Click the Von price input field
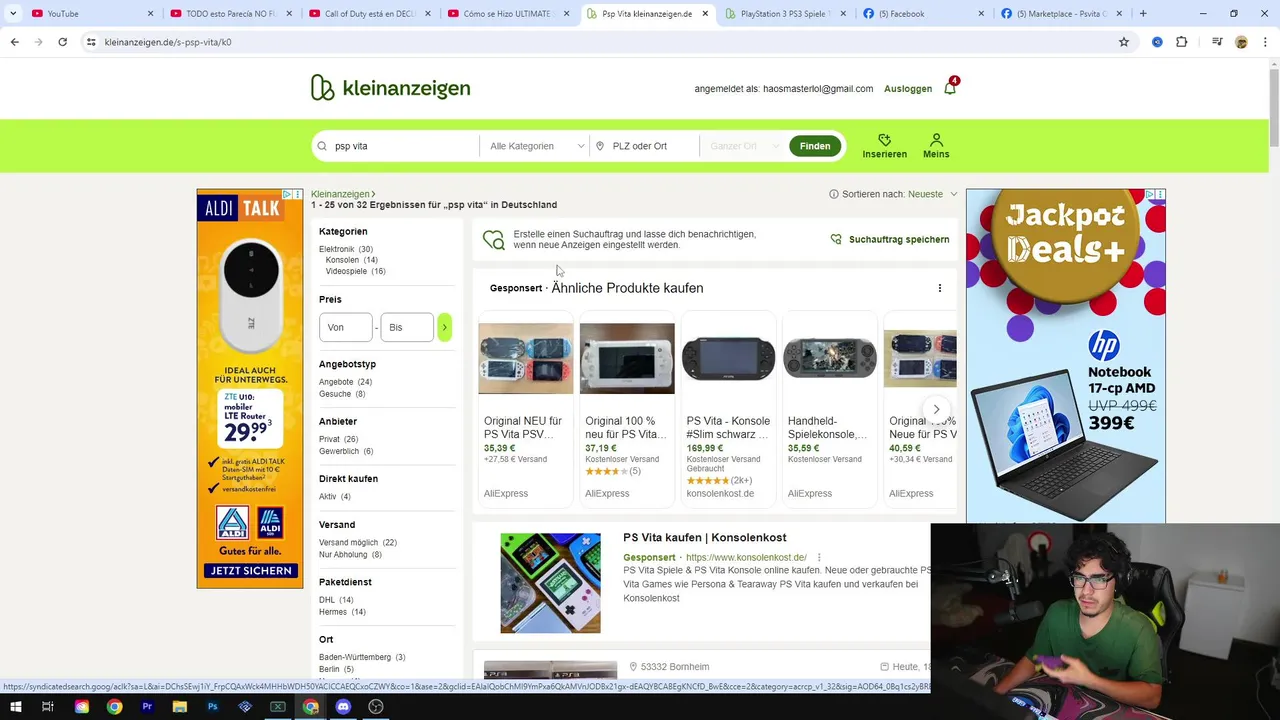Image resolution: width=1280 pixels, height=720 pixels. 346,327
